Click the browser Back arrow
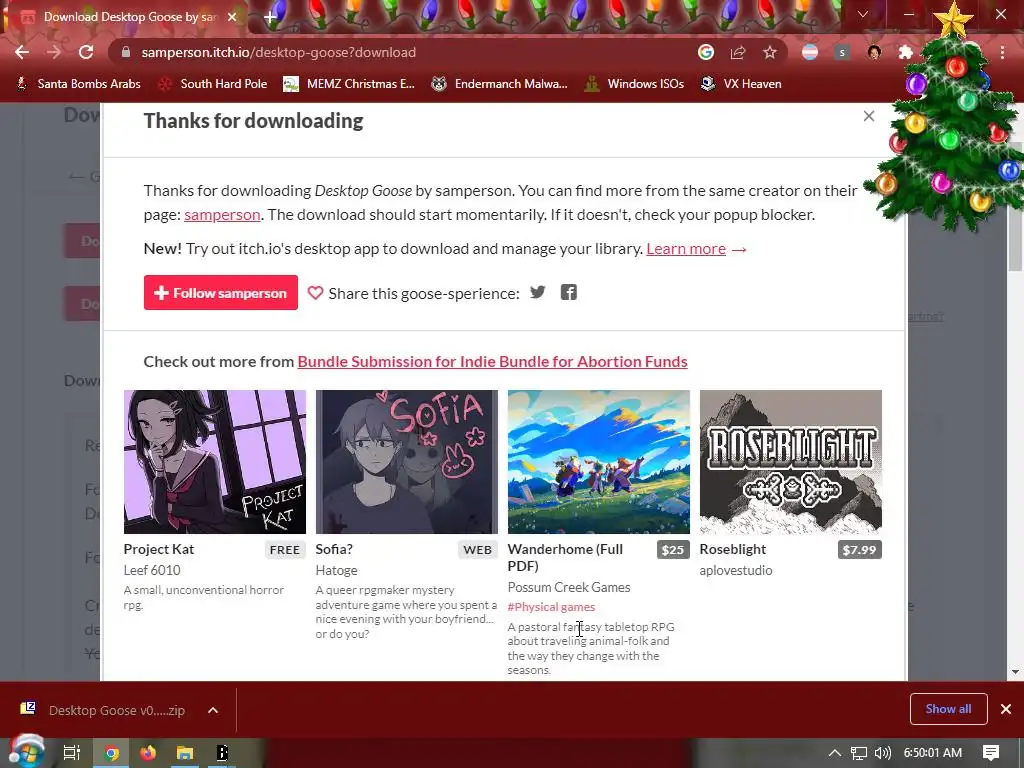 [22, 52]
